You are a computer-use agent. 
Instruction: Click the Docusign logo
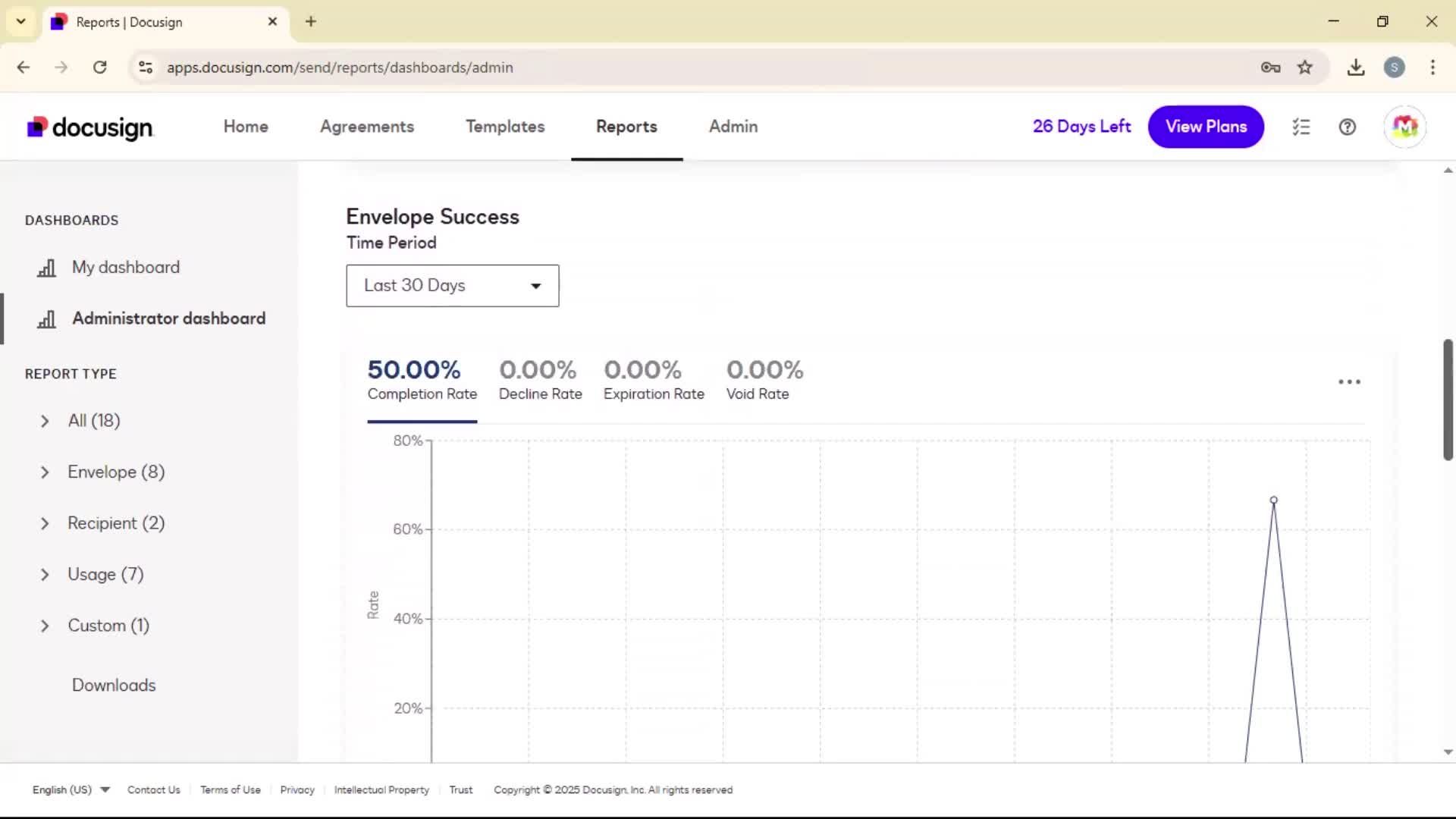[90, 127]
